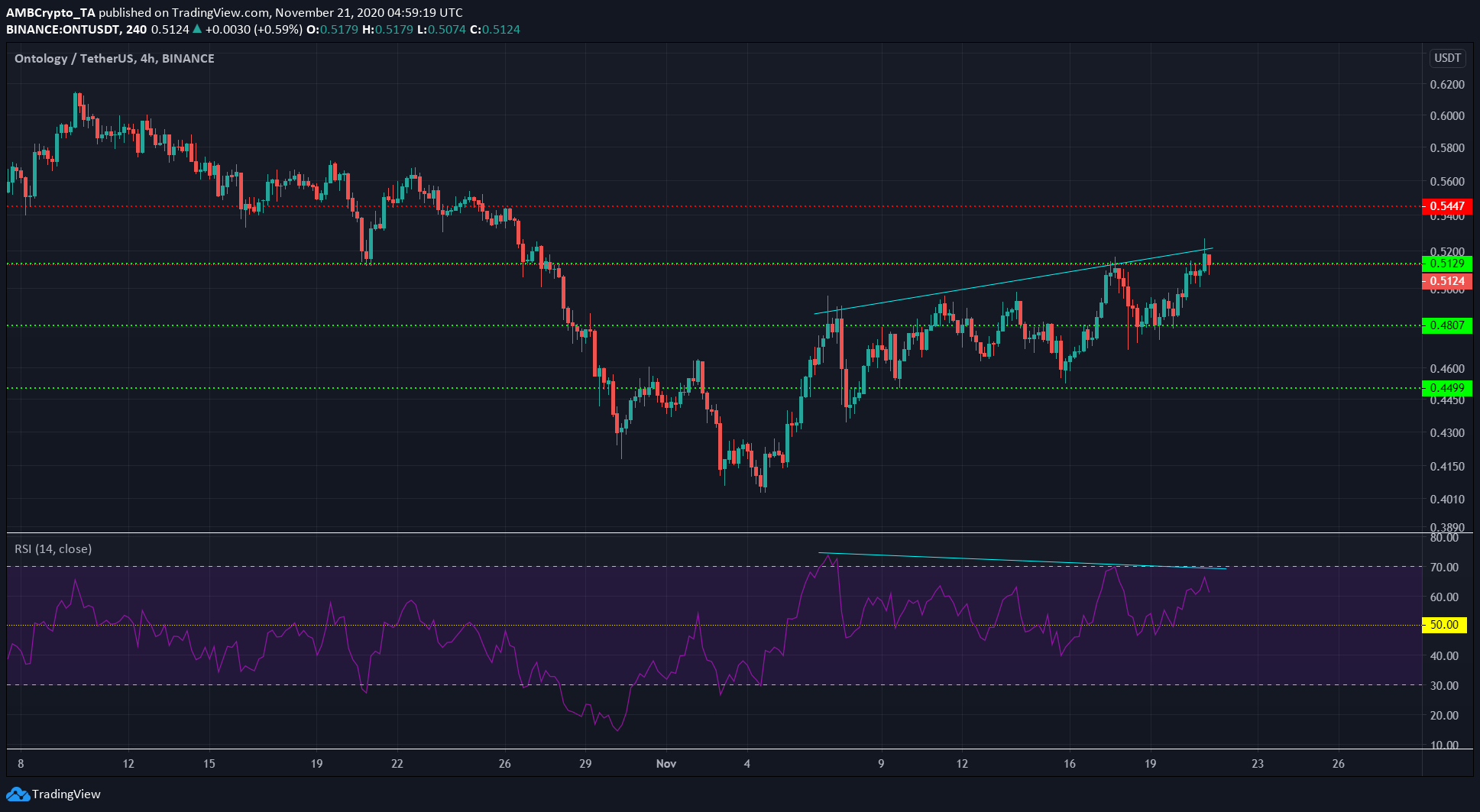
Task: Click the Ontology / TetherUS, 4h, BINANCE title
Action: pyautogui.click(x=115, y=59)
